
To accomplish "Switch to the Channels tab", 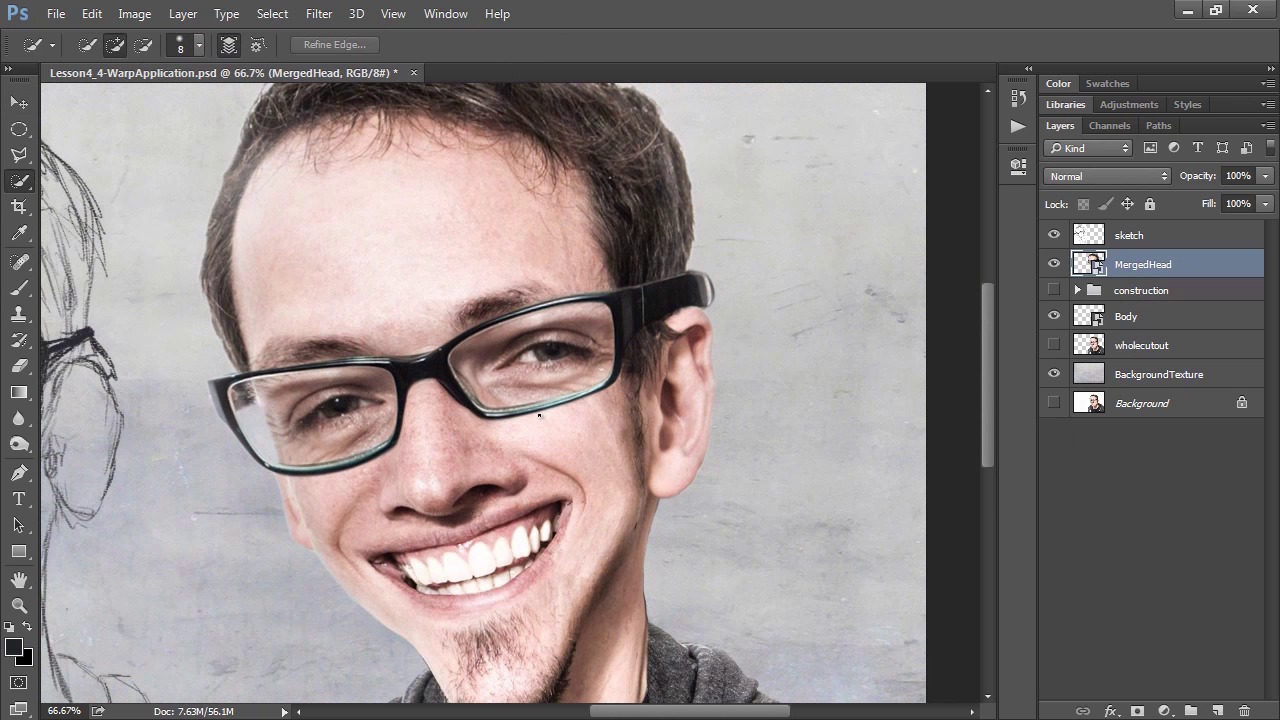I will (1109, 126).
